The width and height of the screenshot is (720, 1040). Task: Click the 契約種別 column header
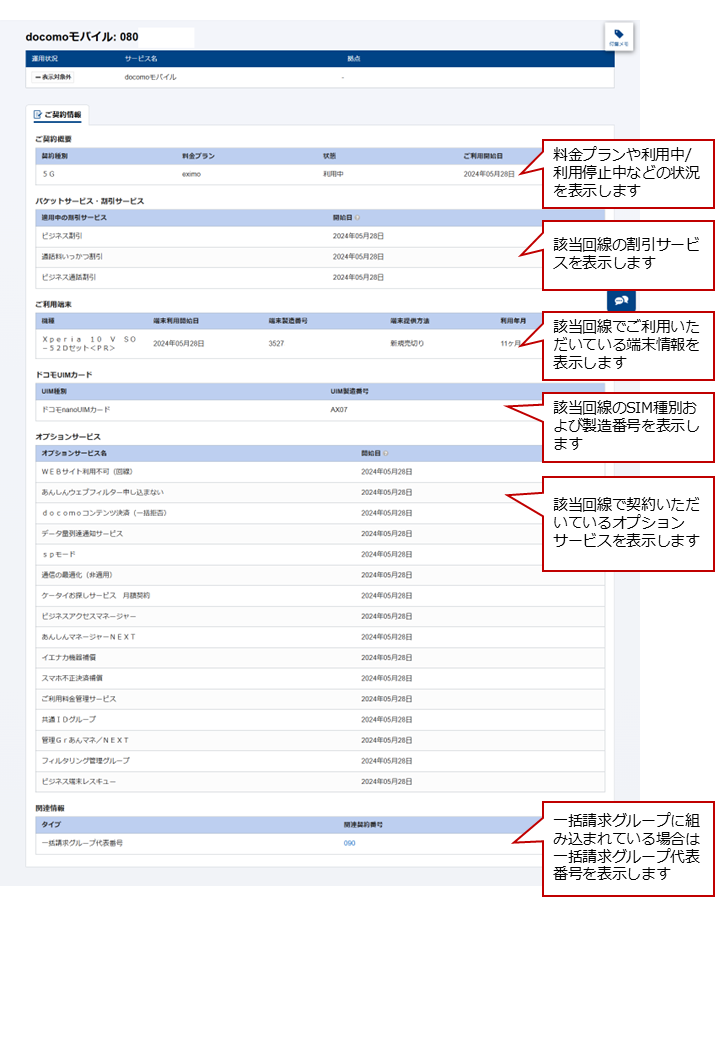click(54, 156)
